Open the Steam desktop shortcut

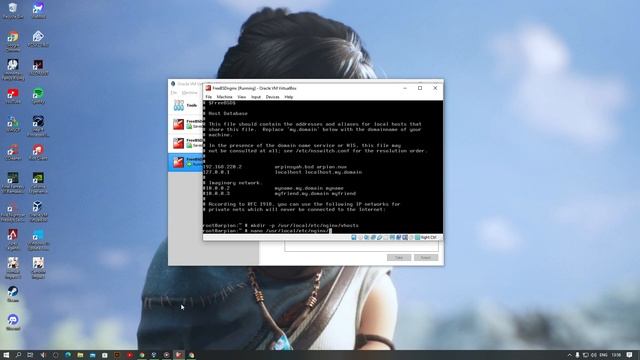(13, 294)
